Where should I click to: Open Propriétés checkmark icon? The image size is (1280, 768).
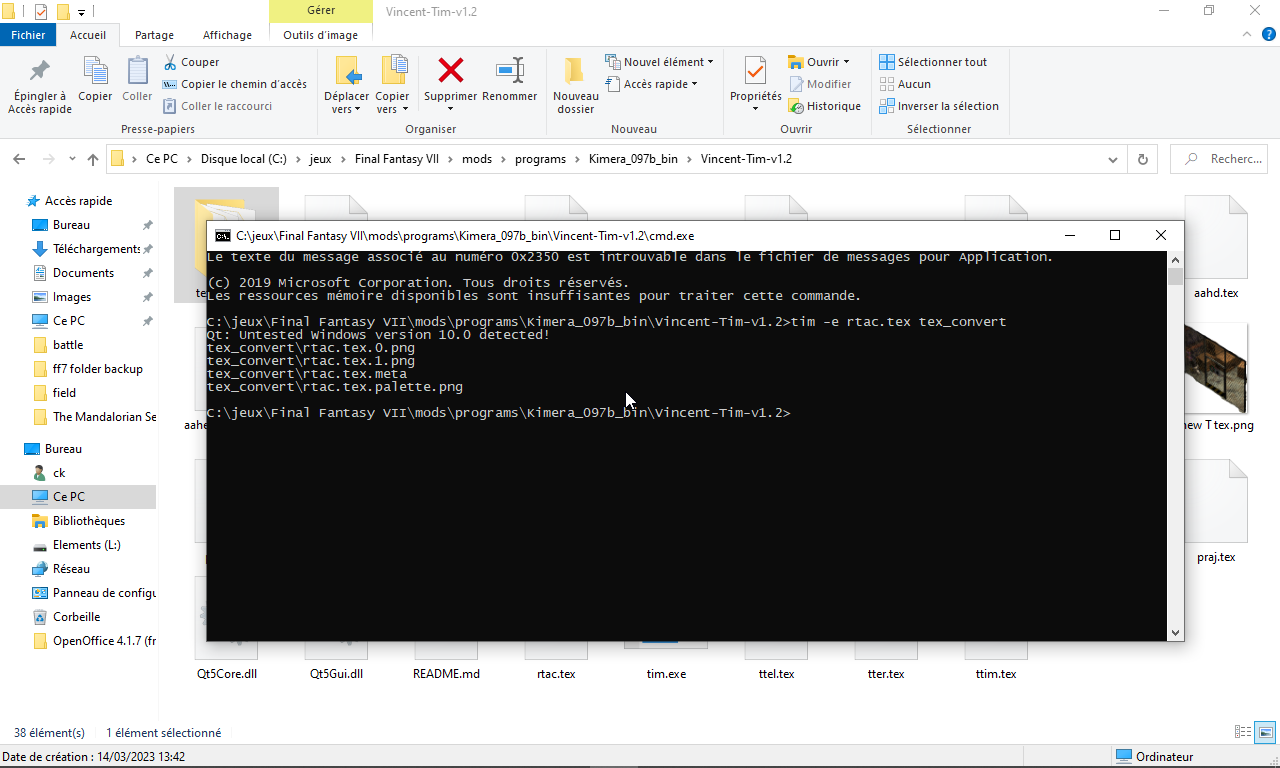pyautogui.click(x=756, y=71)
